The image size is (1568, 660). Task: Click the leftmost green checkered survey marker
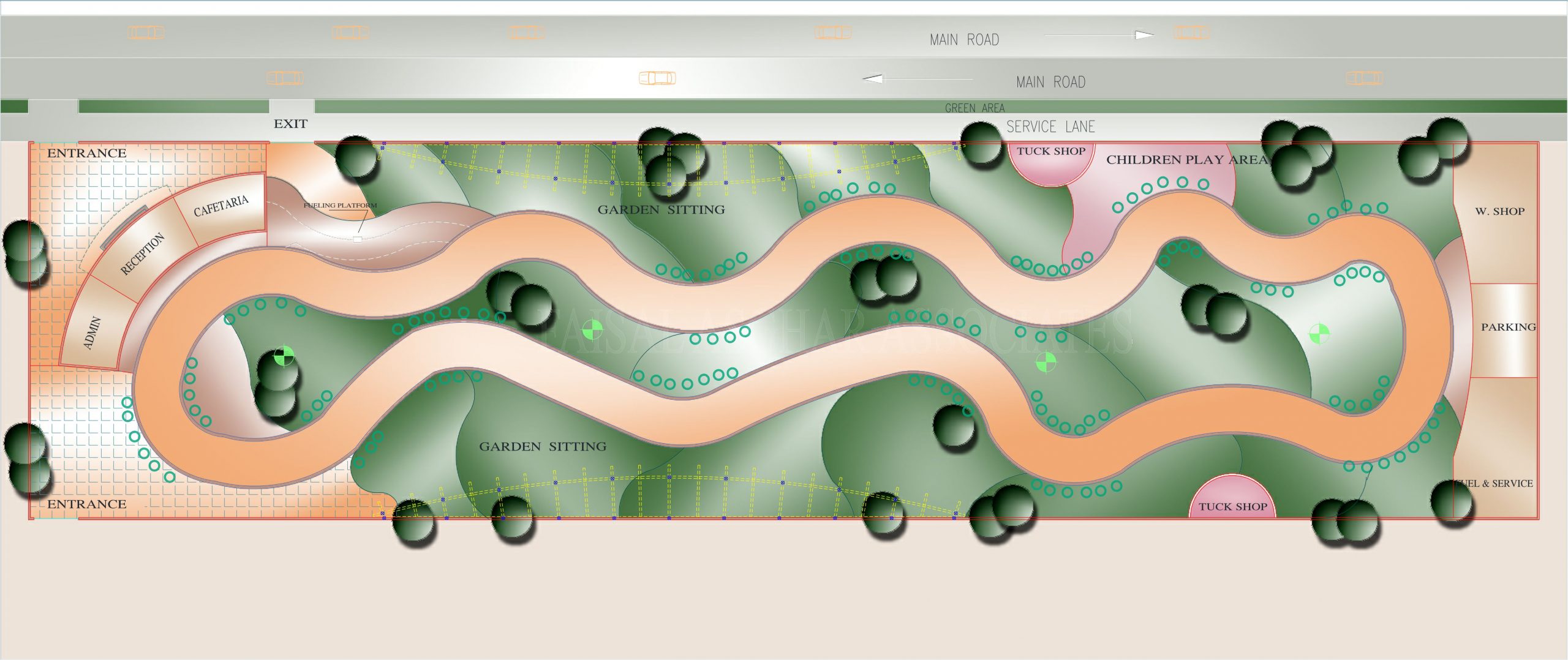(x=284, y=356)
